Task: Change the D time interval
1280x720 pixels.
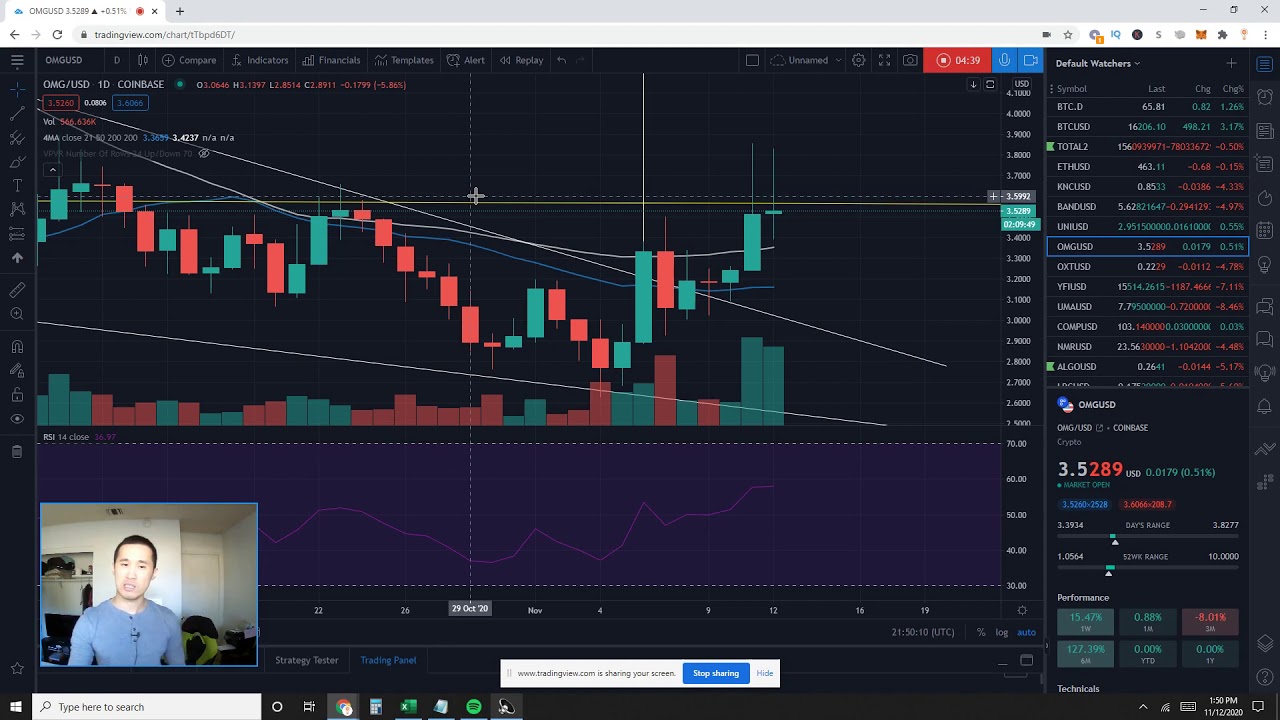Action: 116,60
